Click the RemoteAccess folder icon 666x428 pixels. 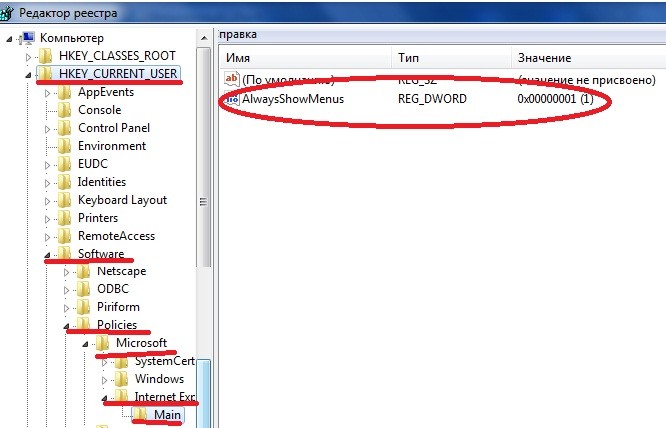pos(65,236)
